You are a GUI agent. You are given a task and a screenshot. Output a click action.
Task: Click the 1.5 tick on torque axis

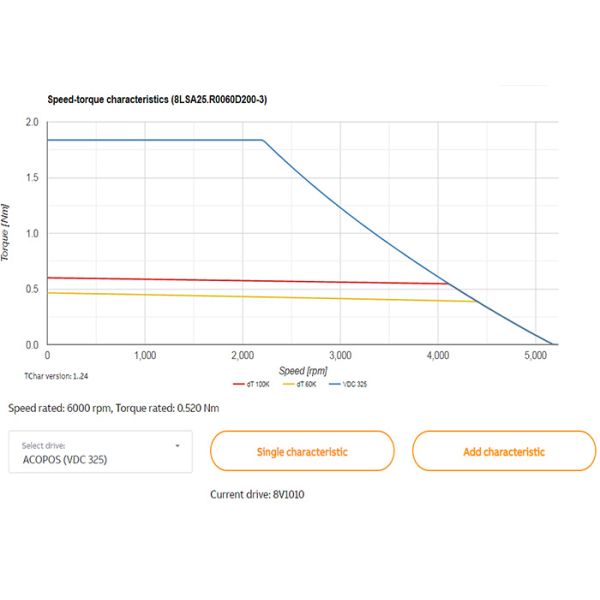(31, 178)
